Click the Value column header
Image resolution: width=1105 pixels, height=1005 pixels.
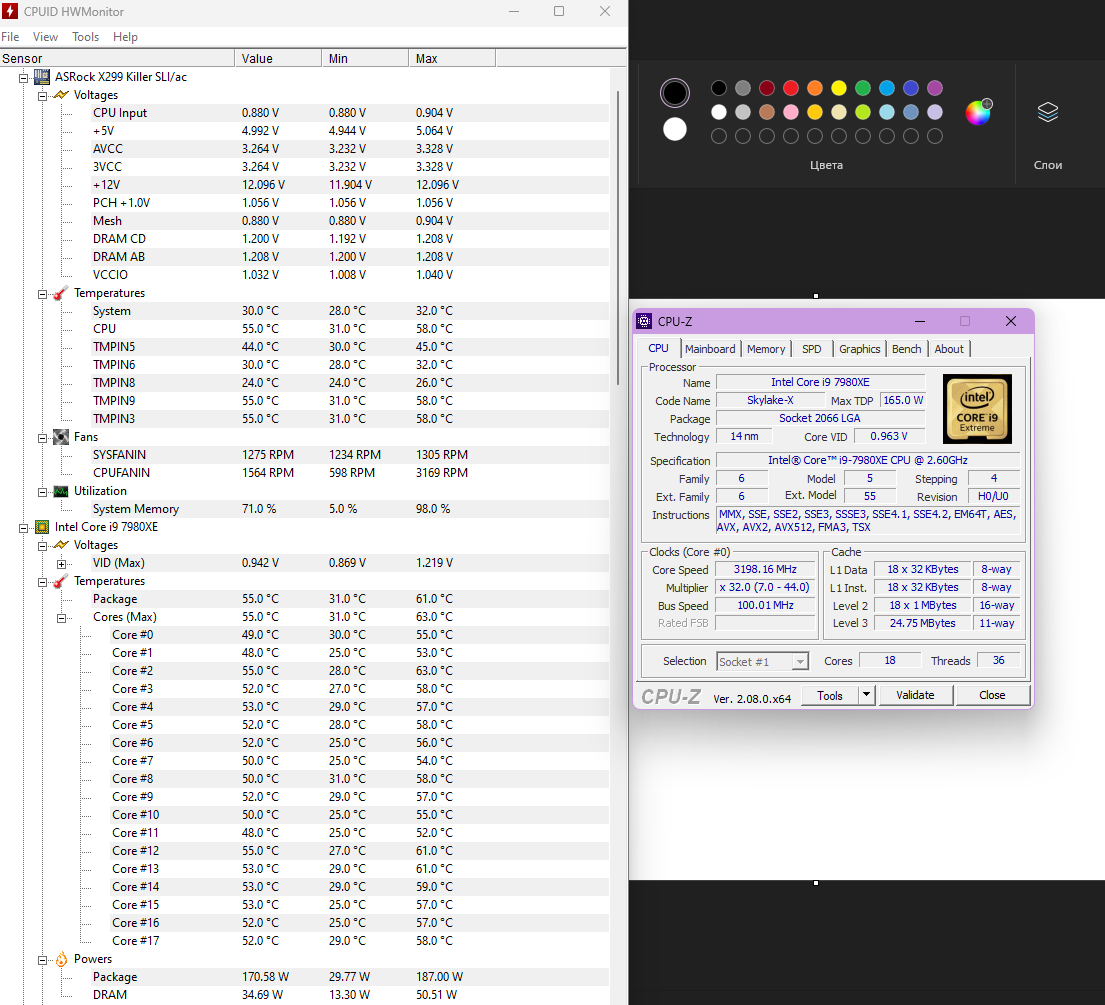pos(278,58)
